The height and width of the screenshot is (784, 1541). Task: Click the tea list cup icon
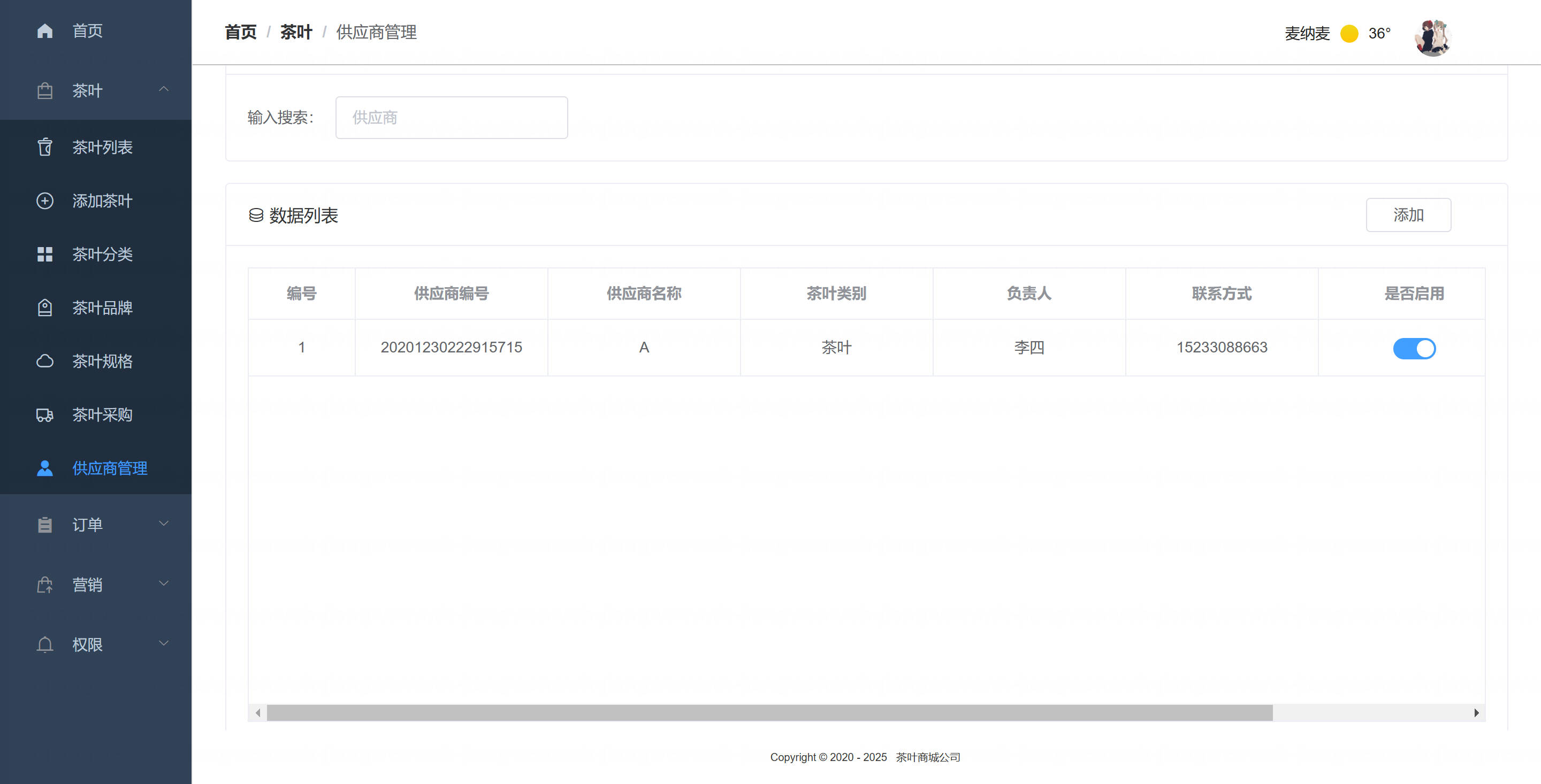click(45, 147)
